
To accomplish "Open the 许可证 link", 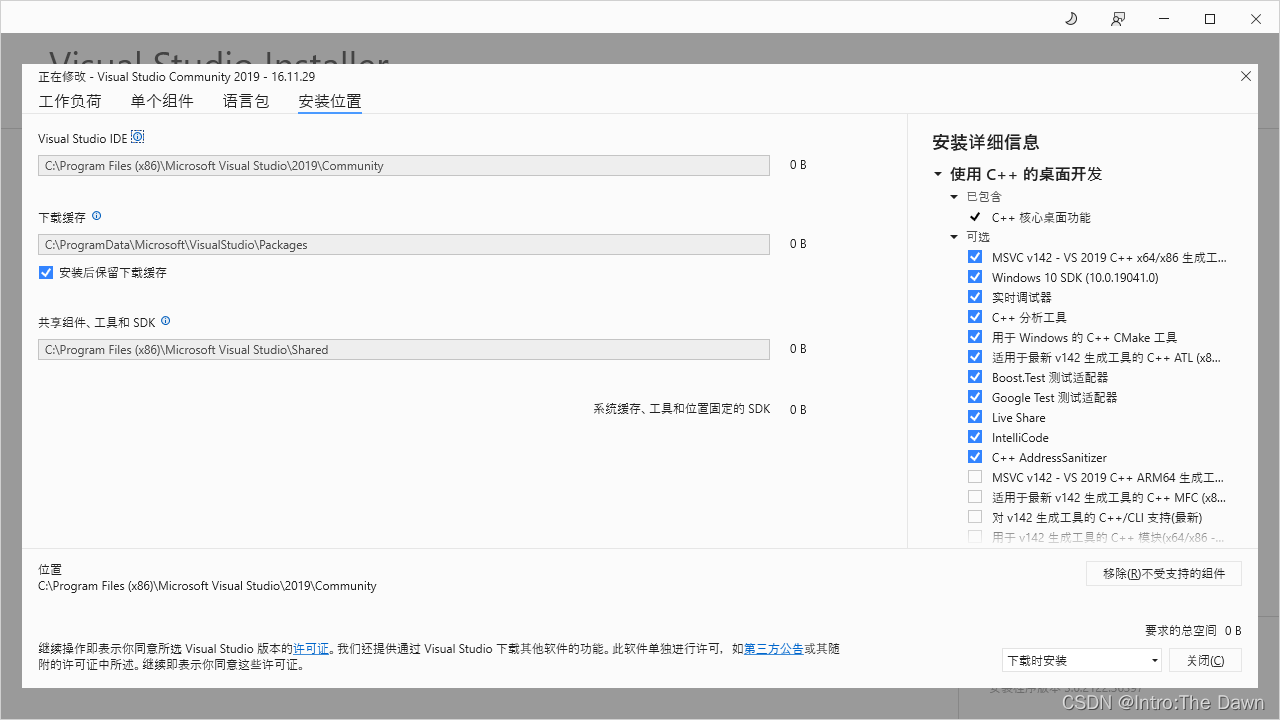I will tap(311, 649).
